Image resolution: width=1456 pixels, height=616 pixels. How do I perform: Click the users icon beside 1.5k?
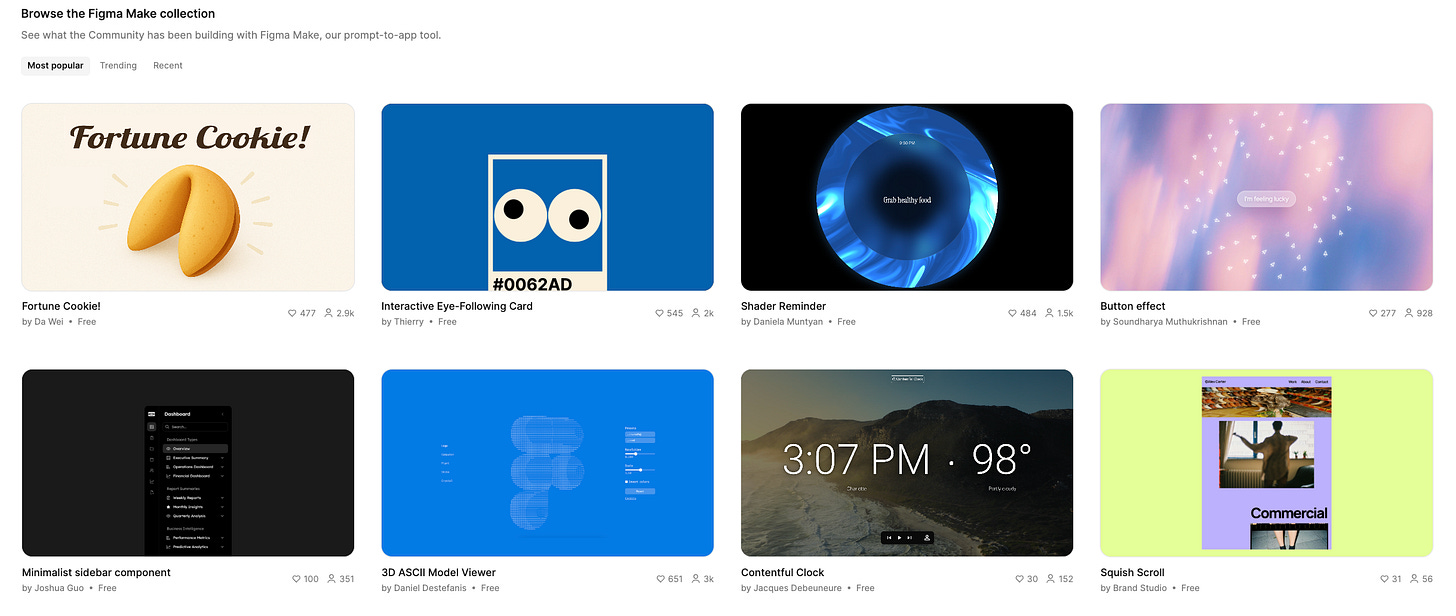[1049, 313]
